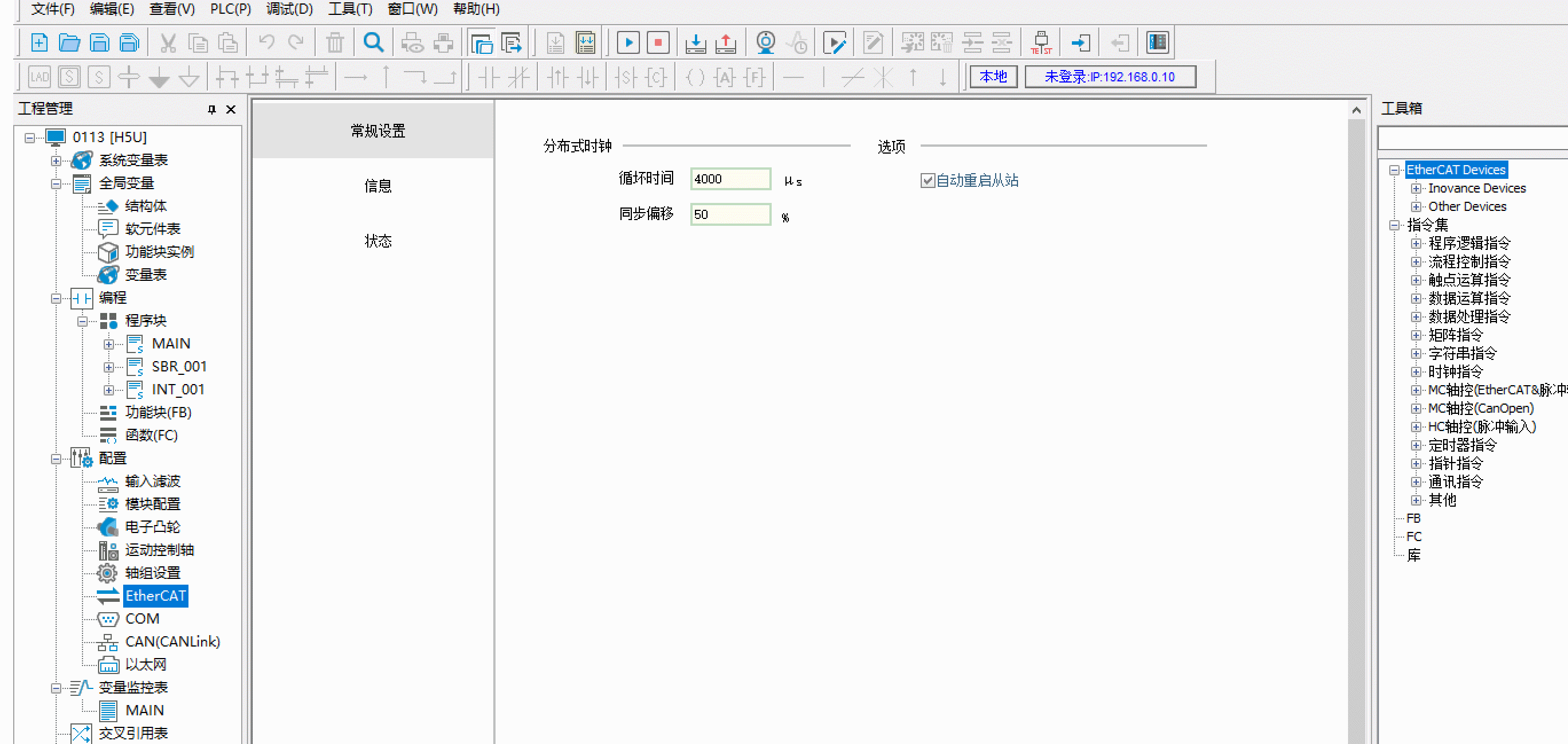Click the 未登录 IP address button
This screenshot has height=744, width=1568.
click(x=1110, y=77)
